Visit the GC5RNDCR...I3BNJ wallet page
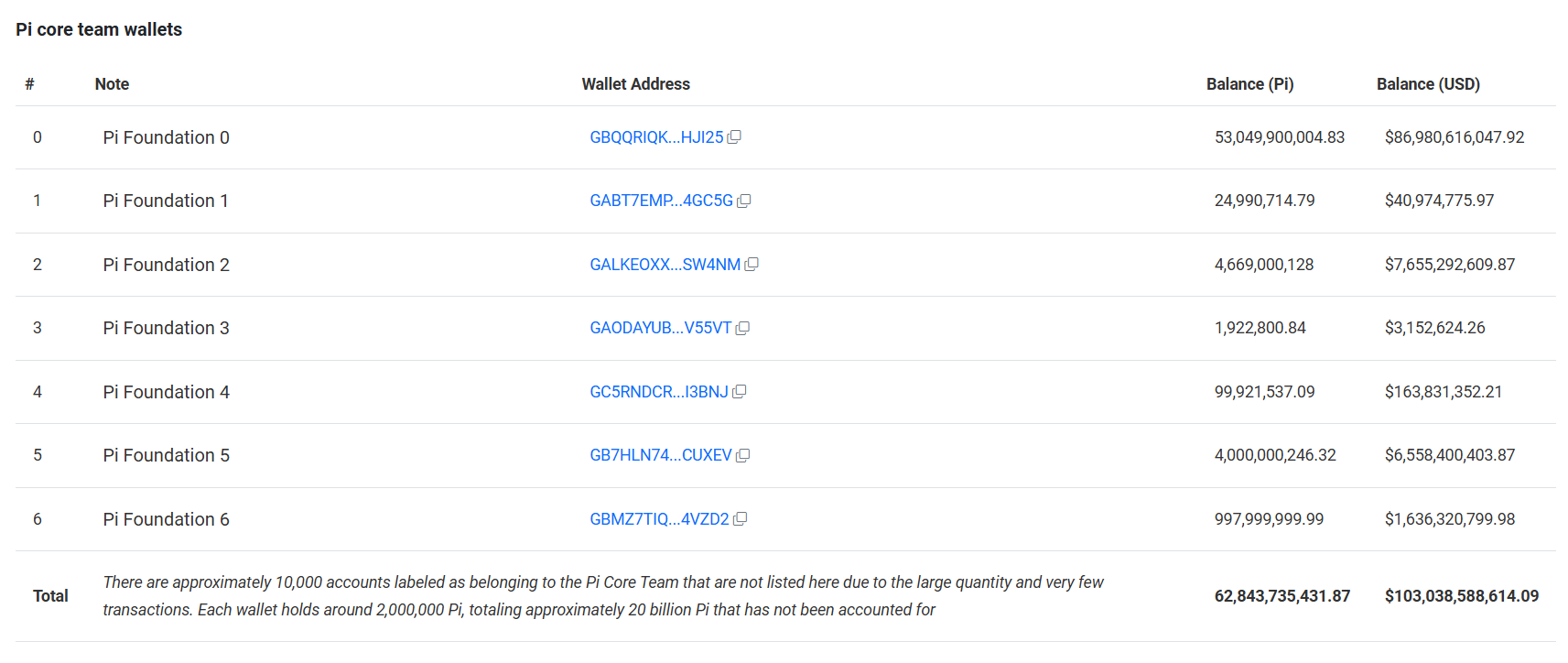Viewport: 1568px width, 663px height. (x=658, y=392)
